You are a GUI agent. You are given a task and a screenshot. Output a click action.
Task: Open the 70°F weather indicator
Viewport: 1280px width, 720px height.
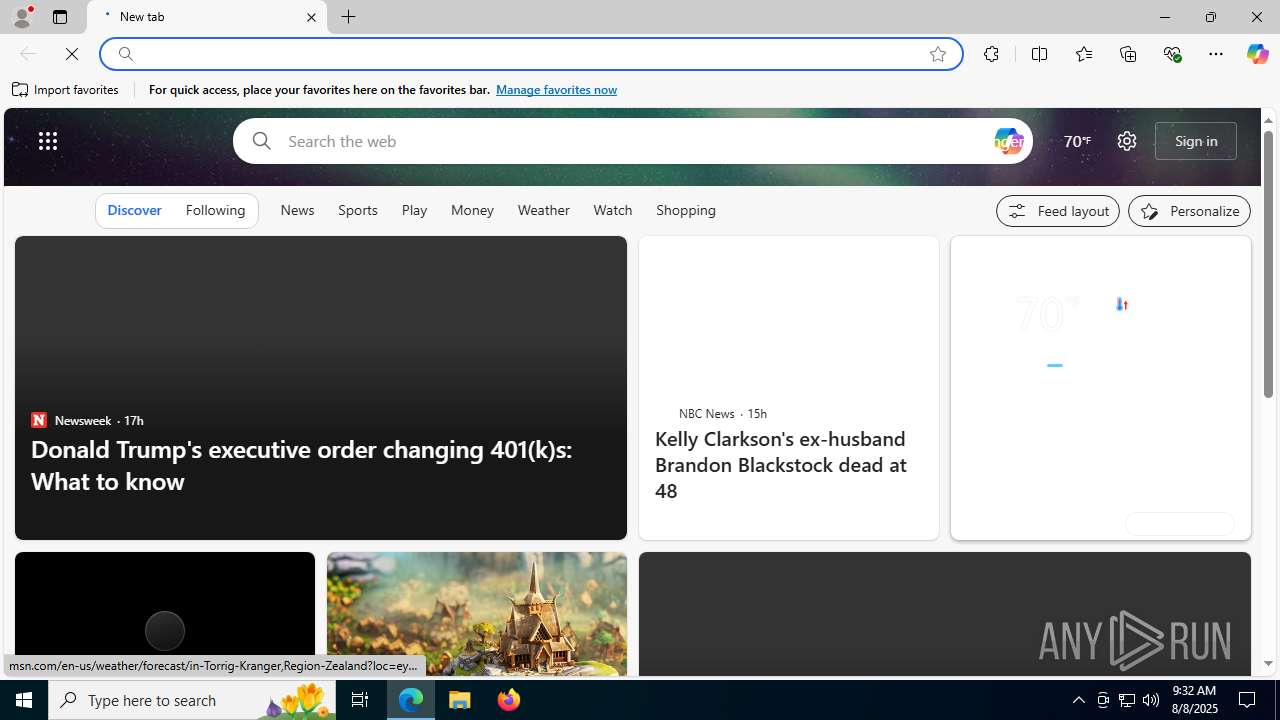click(x=1077, y=141)
